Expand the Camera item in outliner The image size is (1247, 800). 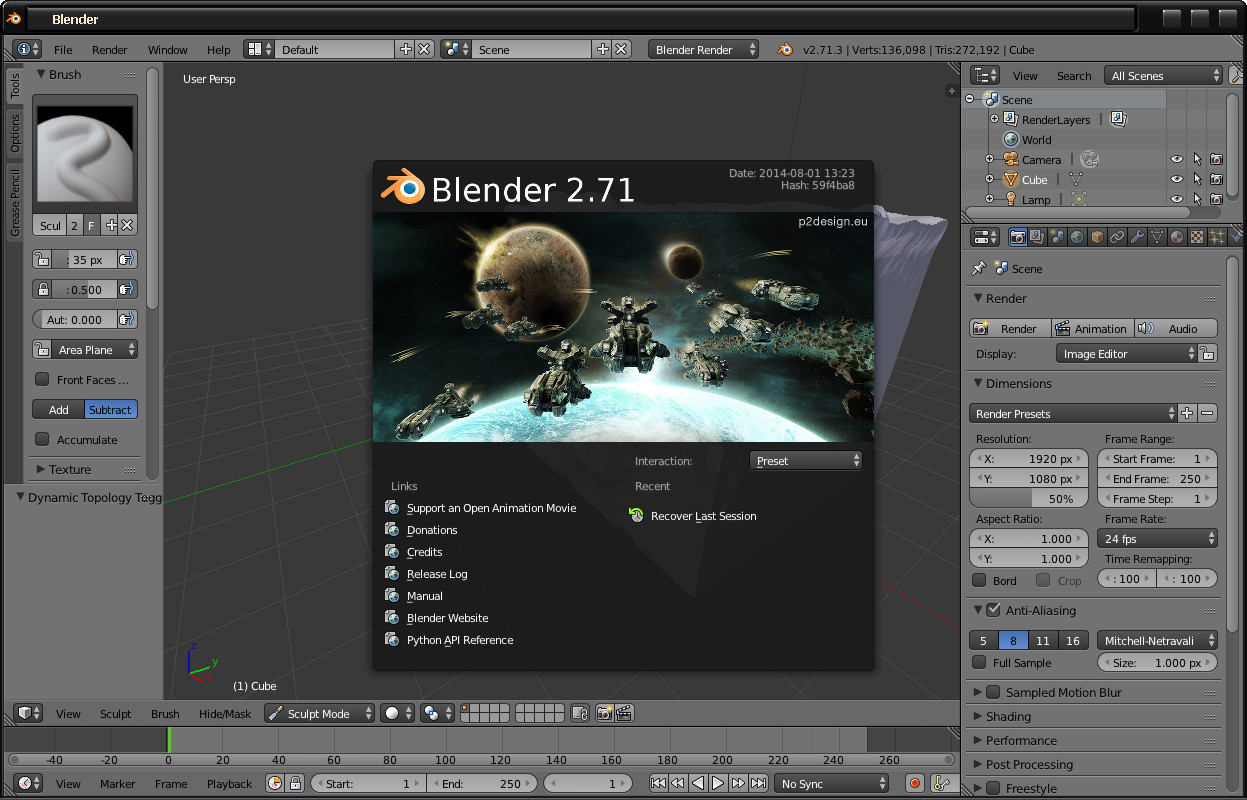coord(989,160)
